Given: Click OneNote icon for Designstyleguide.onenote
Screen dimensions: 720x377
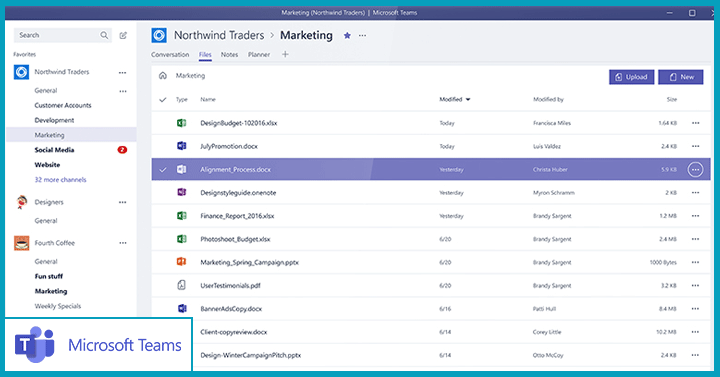Looking at the screenshot, I should coord(182,192).
